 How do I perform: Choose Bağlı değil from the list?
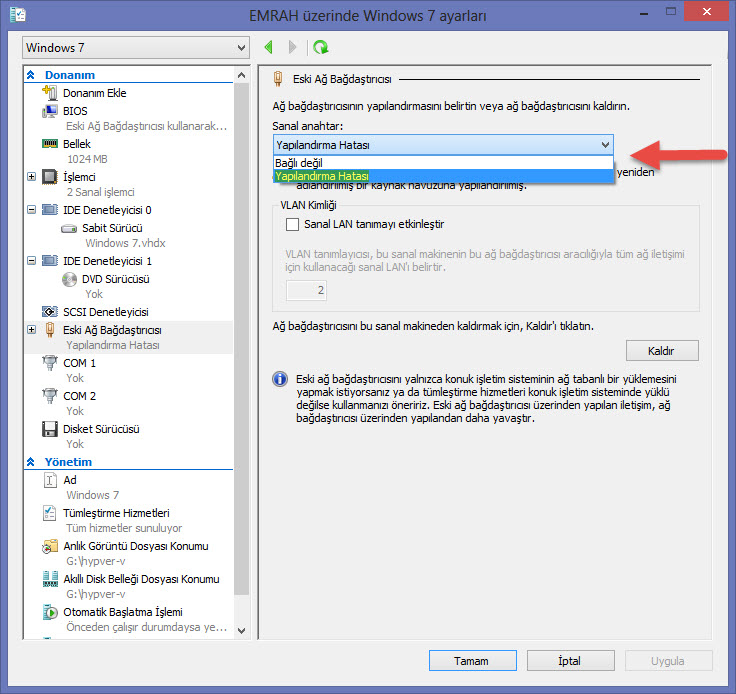(x=443, y=163)
